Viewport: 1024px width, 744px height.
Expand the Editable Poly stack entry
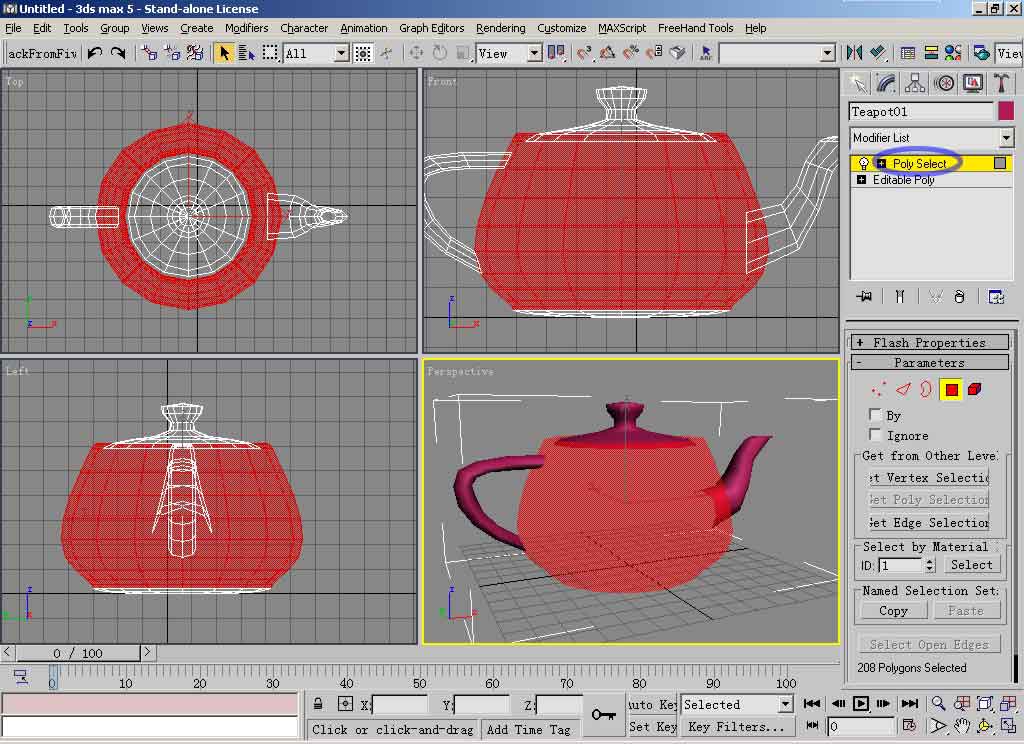point(861,180)
